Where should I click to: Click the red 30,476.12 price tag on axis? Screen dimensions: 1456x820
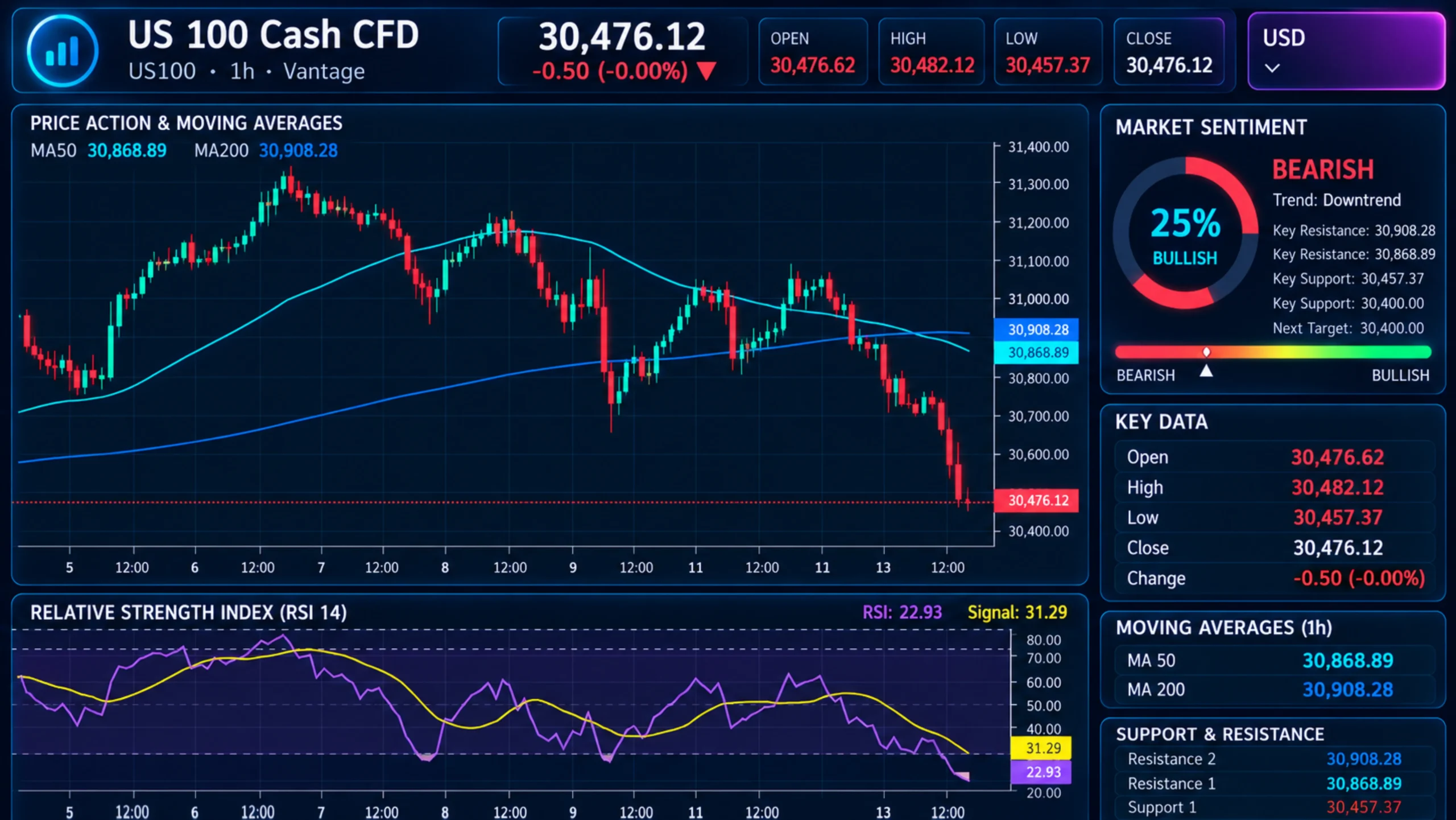click(1036, 501)
